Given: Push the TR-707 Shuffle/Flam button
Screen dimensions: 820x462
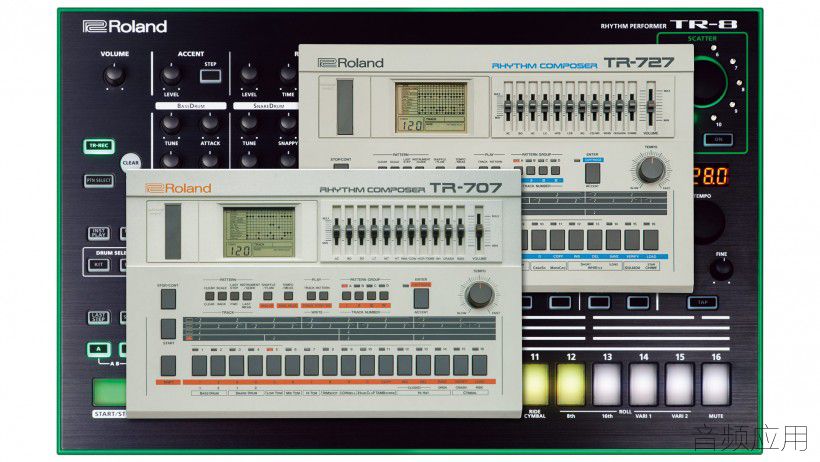Looking at the screenshot, I should (x=267, y=296).
